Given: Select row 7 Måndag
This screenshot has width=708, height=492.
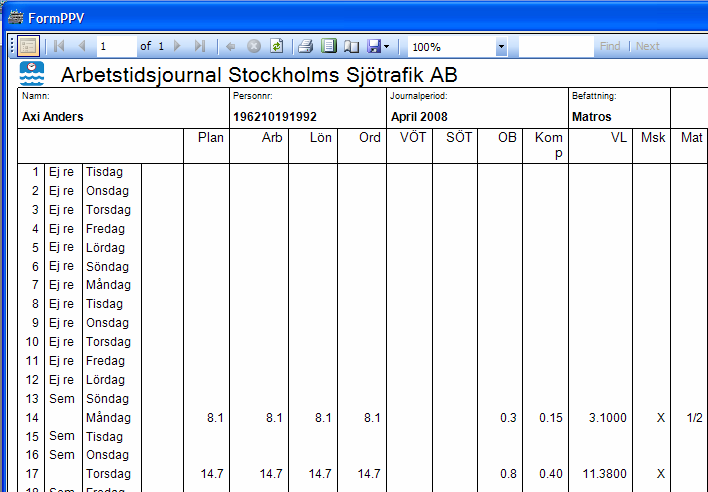Looking at the screenshot, I should click(x=108, y=285).
